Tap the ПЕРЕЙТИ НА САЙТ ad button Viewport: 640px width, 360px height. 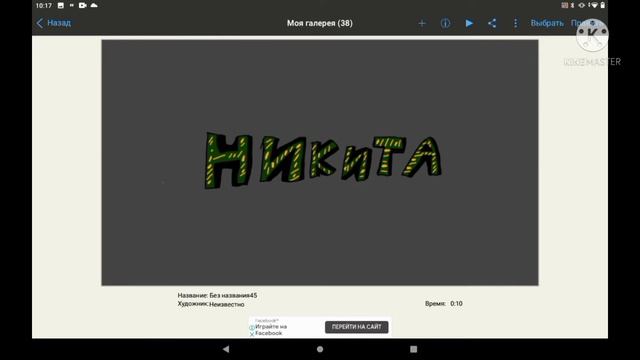point(356,327)
